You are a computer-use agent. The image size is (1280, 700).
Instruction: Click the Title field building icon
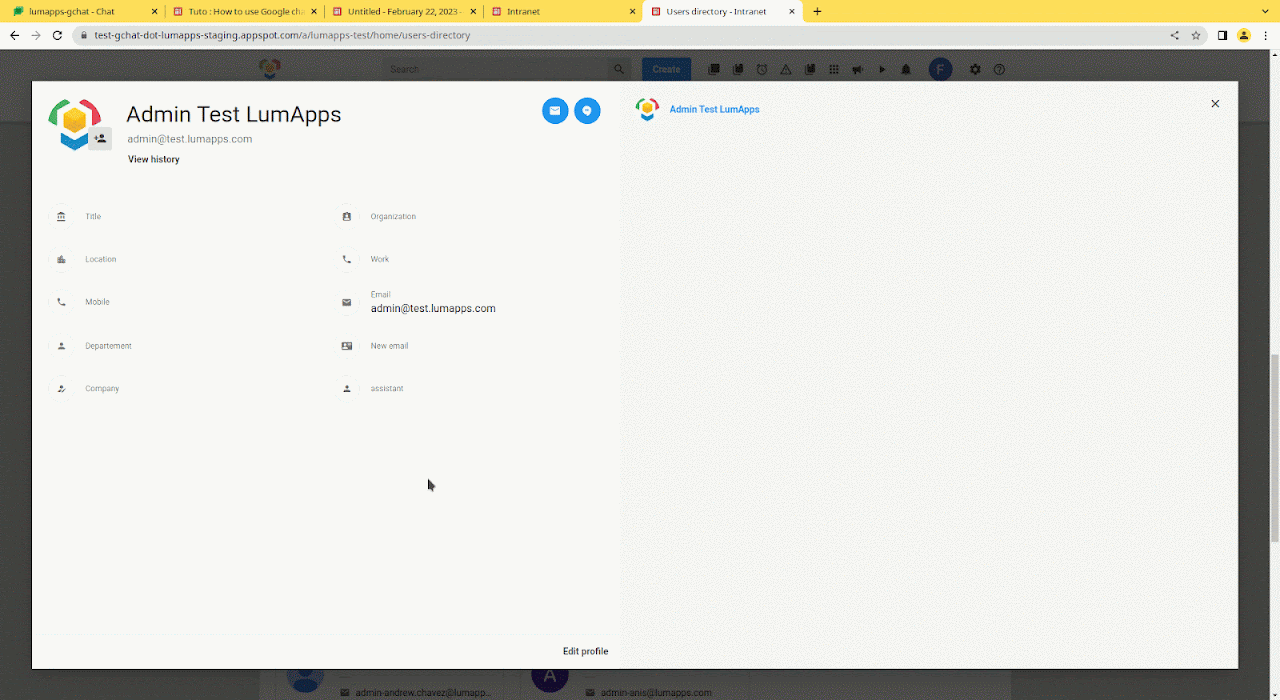62,216
